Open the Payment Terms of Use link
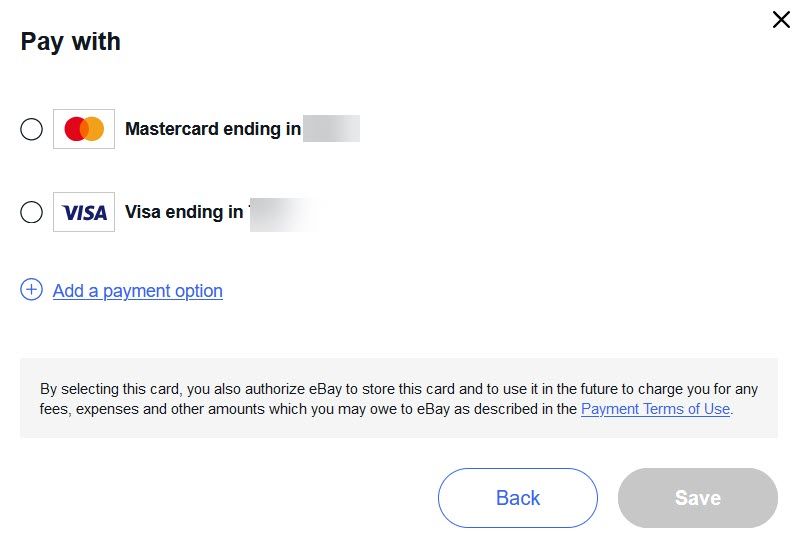 point(655,409)
